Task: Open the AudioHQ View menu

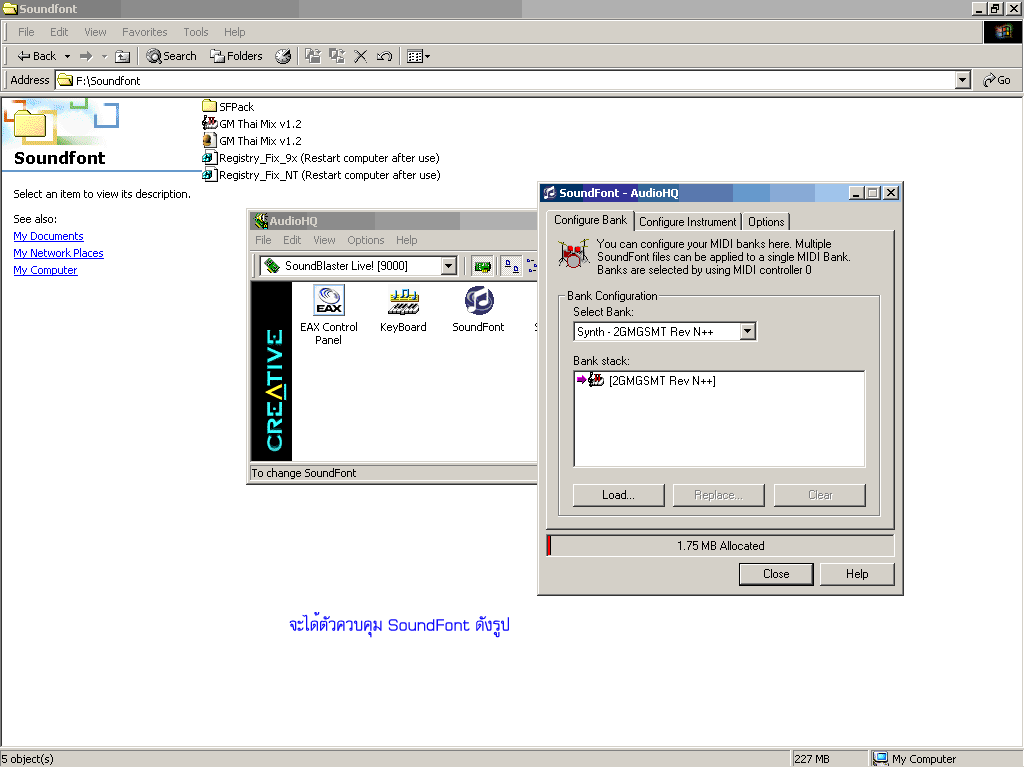Action: (x=324, y=240)
